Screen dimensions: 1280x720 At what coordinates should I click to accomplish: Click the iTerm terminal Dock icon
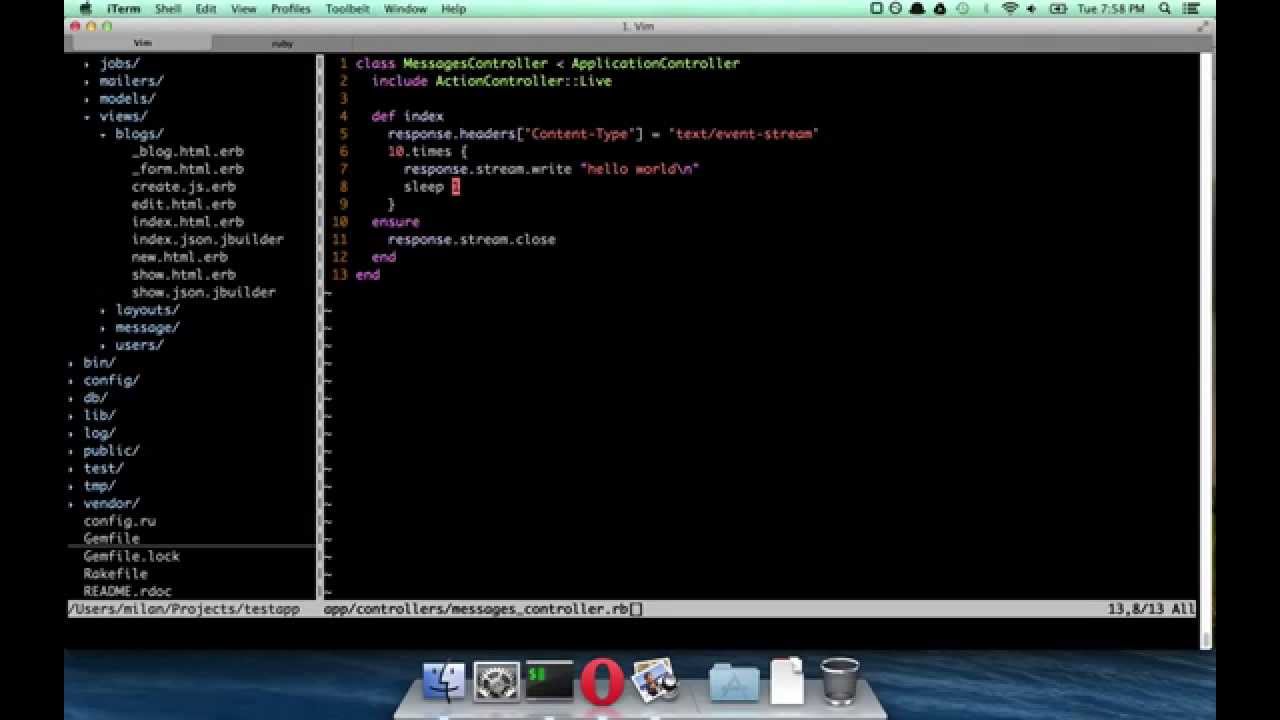click(x=550, y=682)
